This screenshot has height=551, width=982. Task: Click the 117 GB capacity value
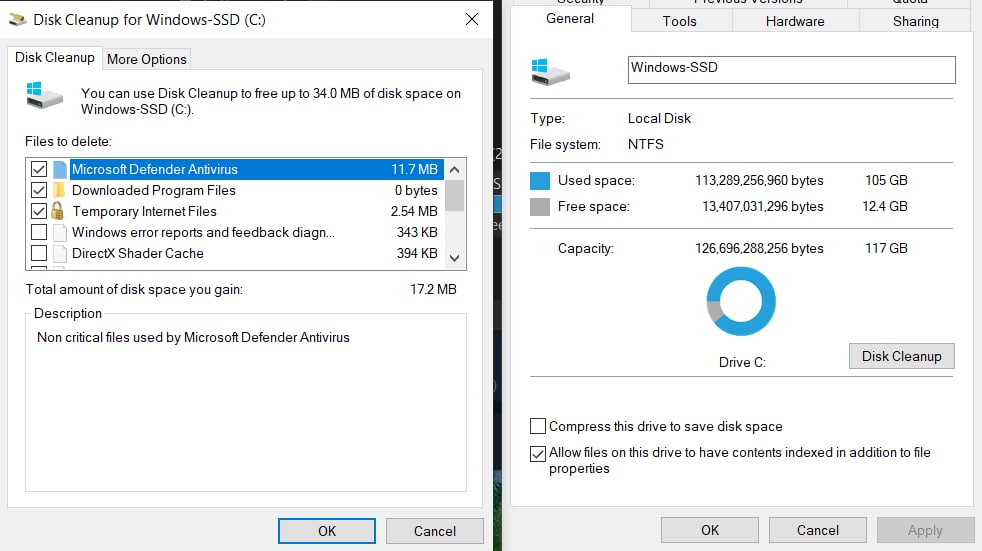click(x=886, y=249)
